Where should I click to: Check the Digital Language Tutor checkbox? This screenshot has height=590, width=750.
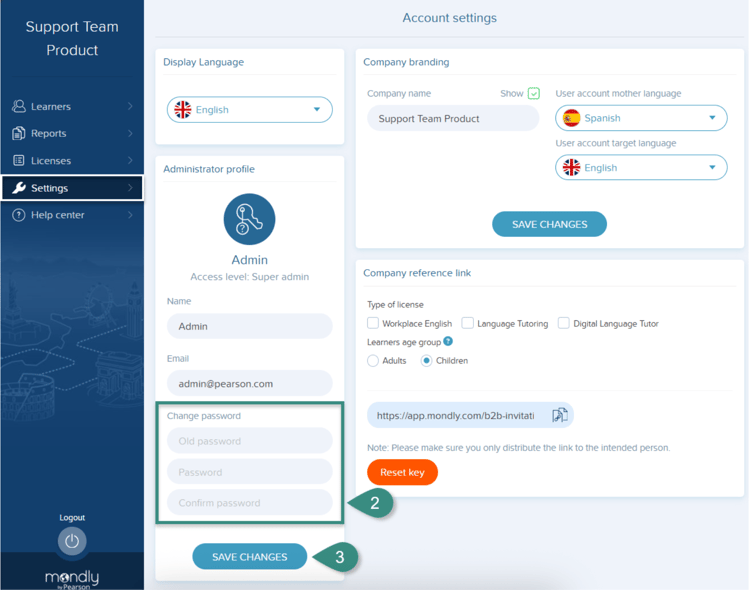click(564, 323)
